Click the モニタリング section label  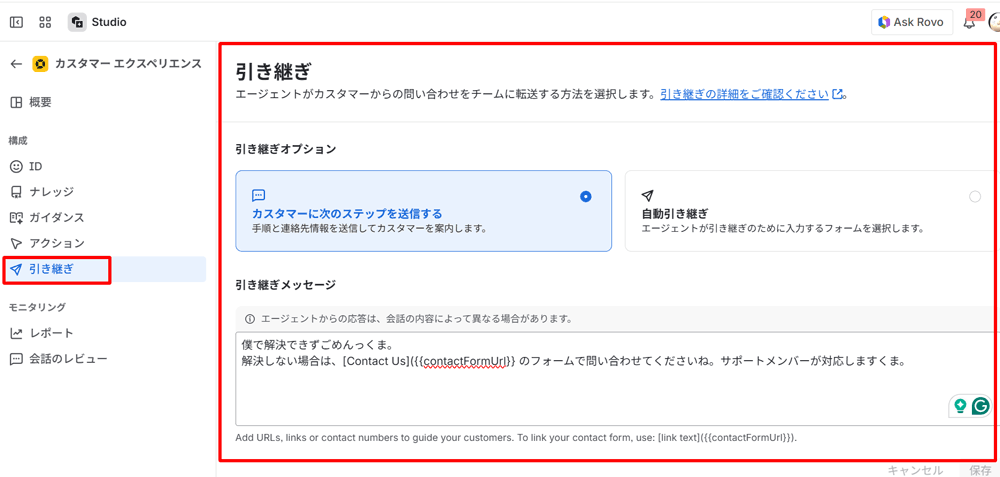[x=37, y=307]
